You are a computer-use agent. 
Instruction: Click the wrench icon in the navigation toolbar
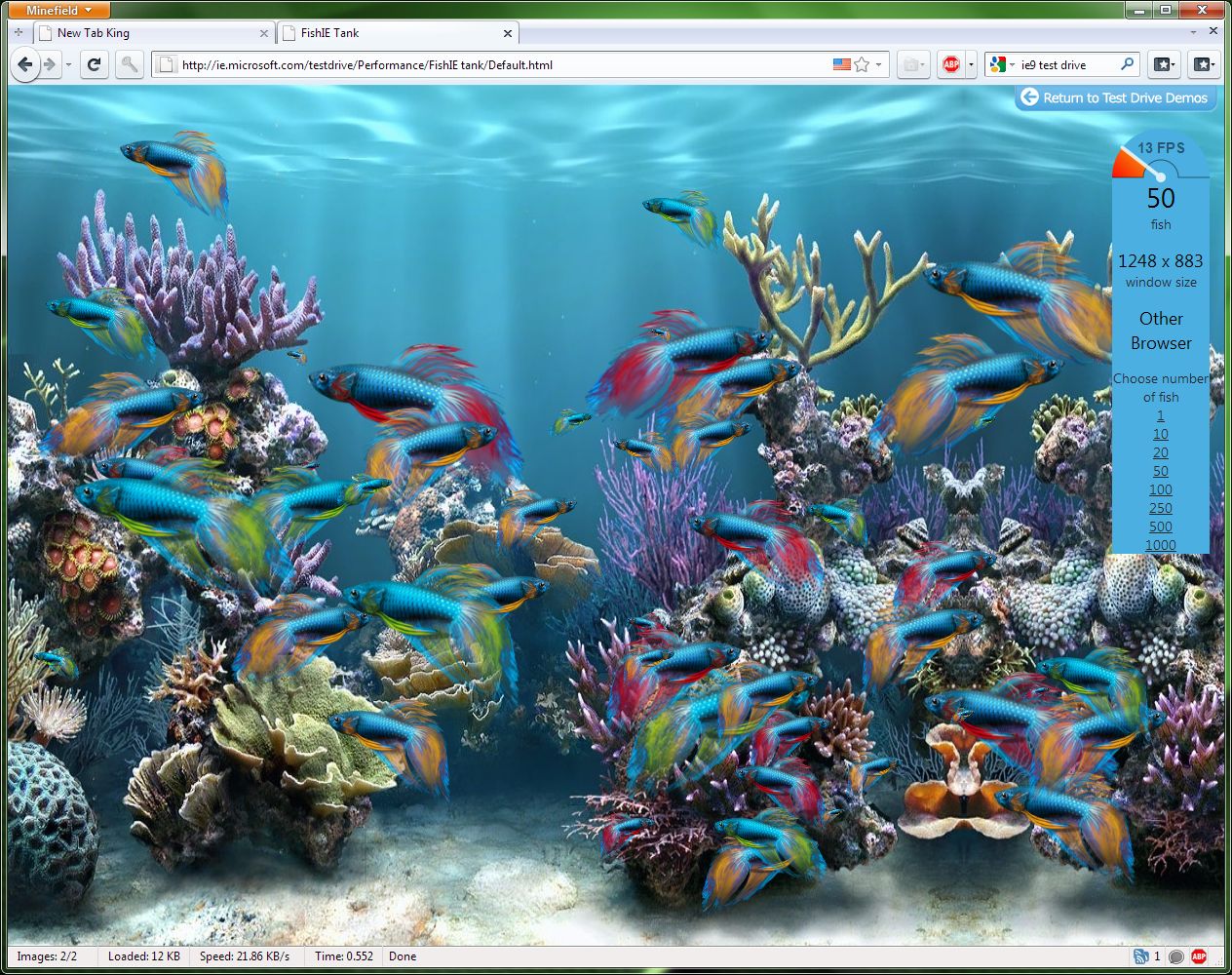tap(129, 65)
